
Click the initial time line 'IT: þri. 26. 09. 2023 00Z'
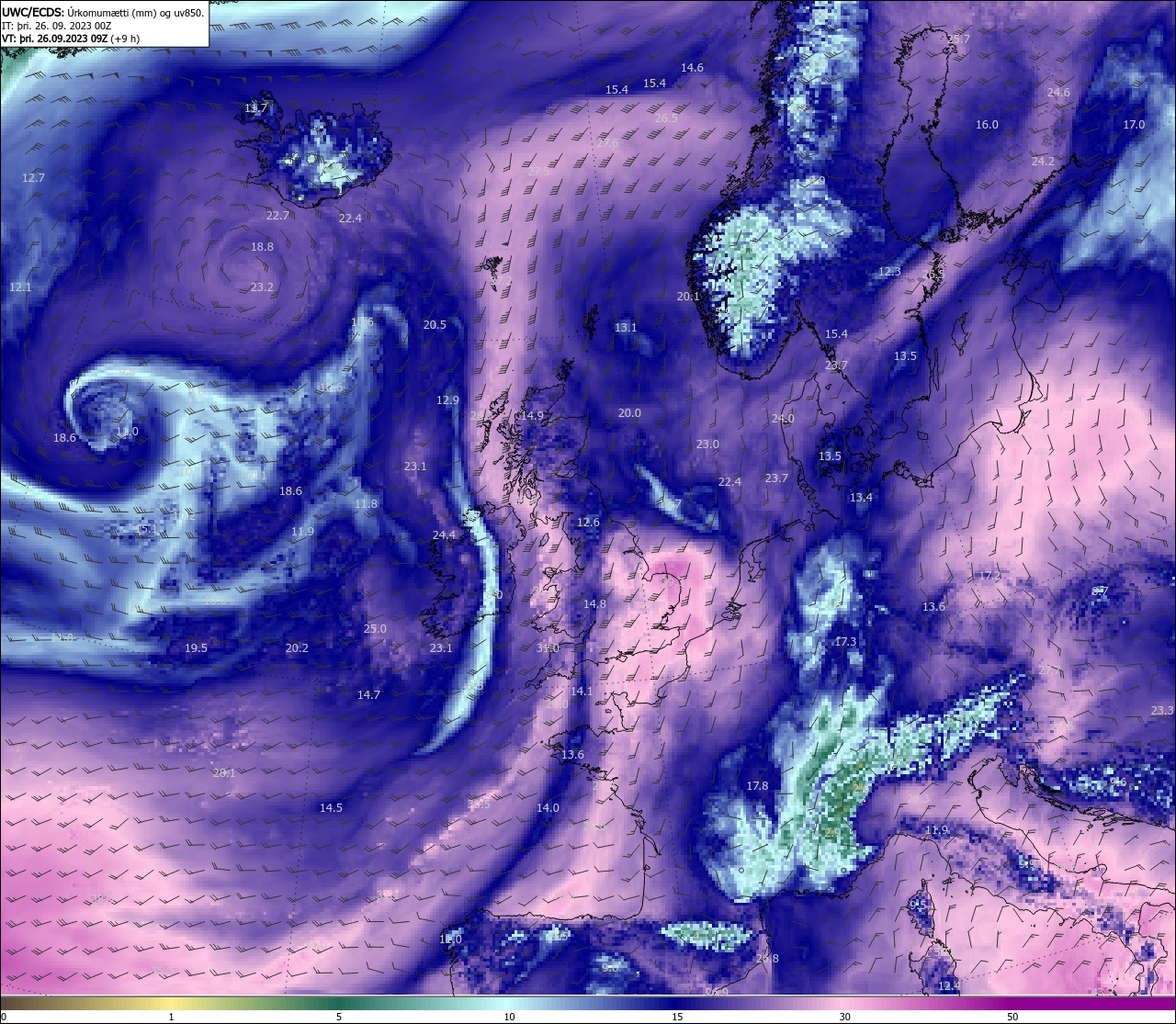pyautogui.click(x=57, y=26)
